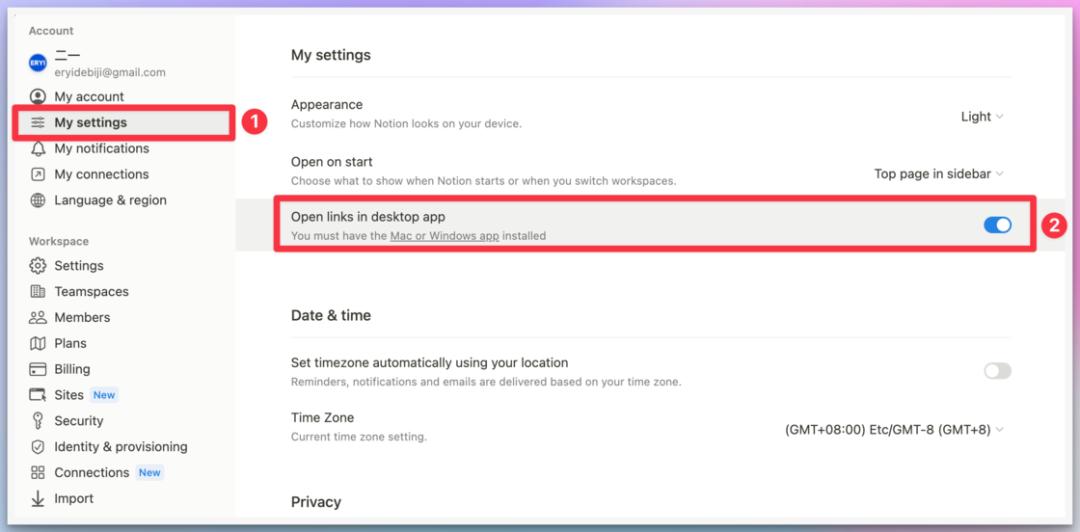
Task: Click the My notifications bell icon
Action: (38, 148)
